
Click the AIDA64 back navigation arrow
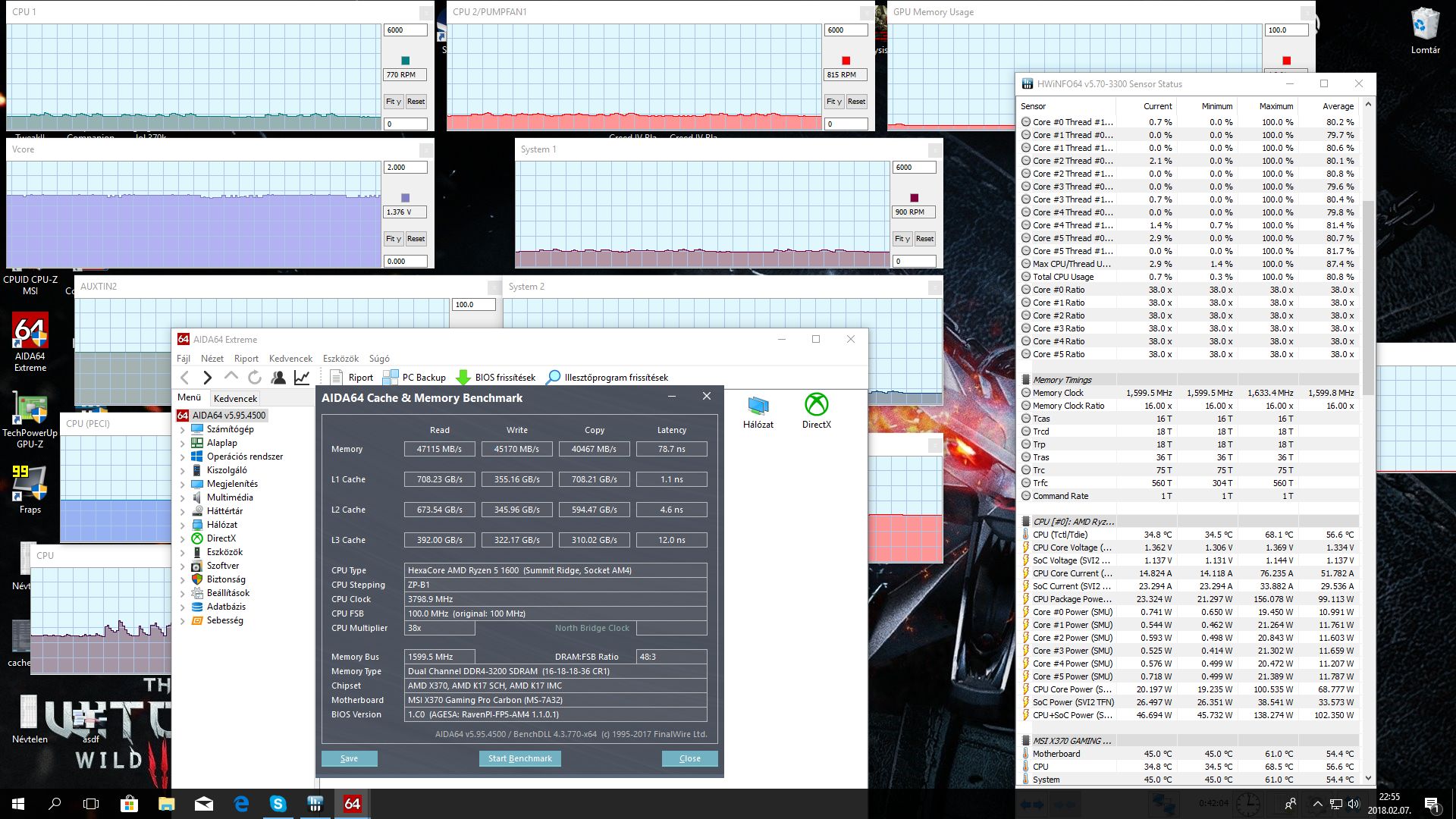(x=184, y=377)
